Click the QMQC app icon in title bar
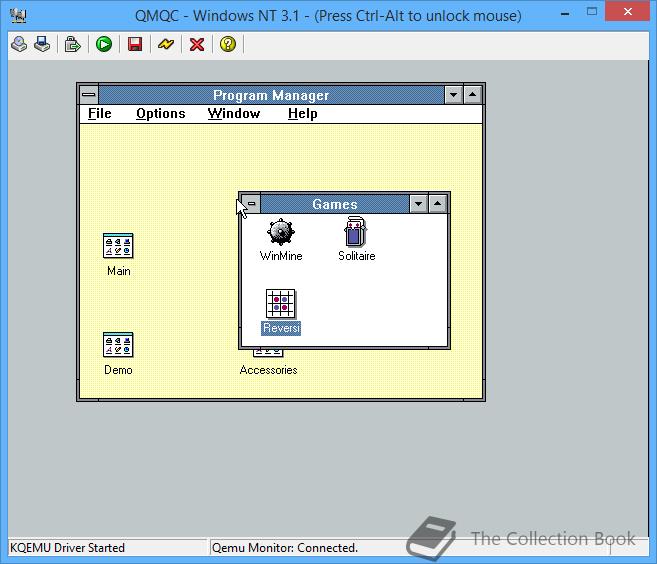657x564 pixels. click(x=18, y=16)
